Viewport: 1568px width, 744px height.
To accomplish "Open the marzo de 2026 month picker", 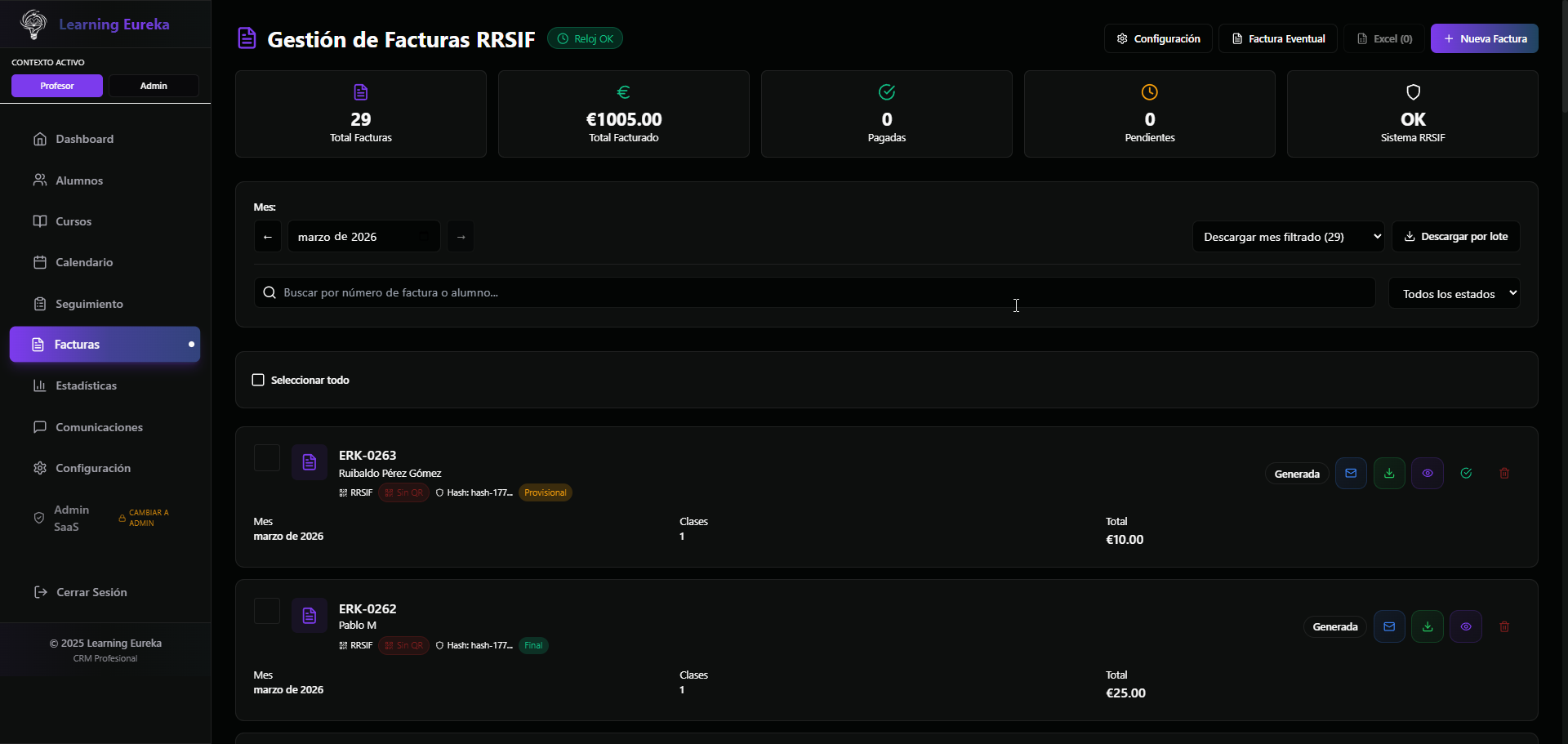I will pos(363,237).
